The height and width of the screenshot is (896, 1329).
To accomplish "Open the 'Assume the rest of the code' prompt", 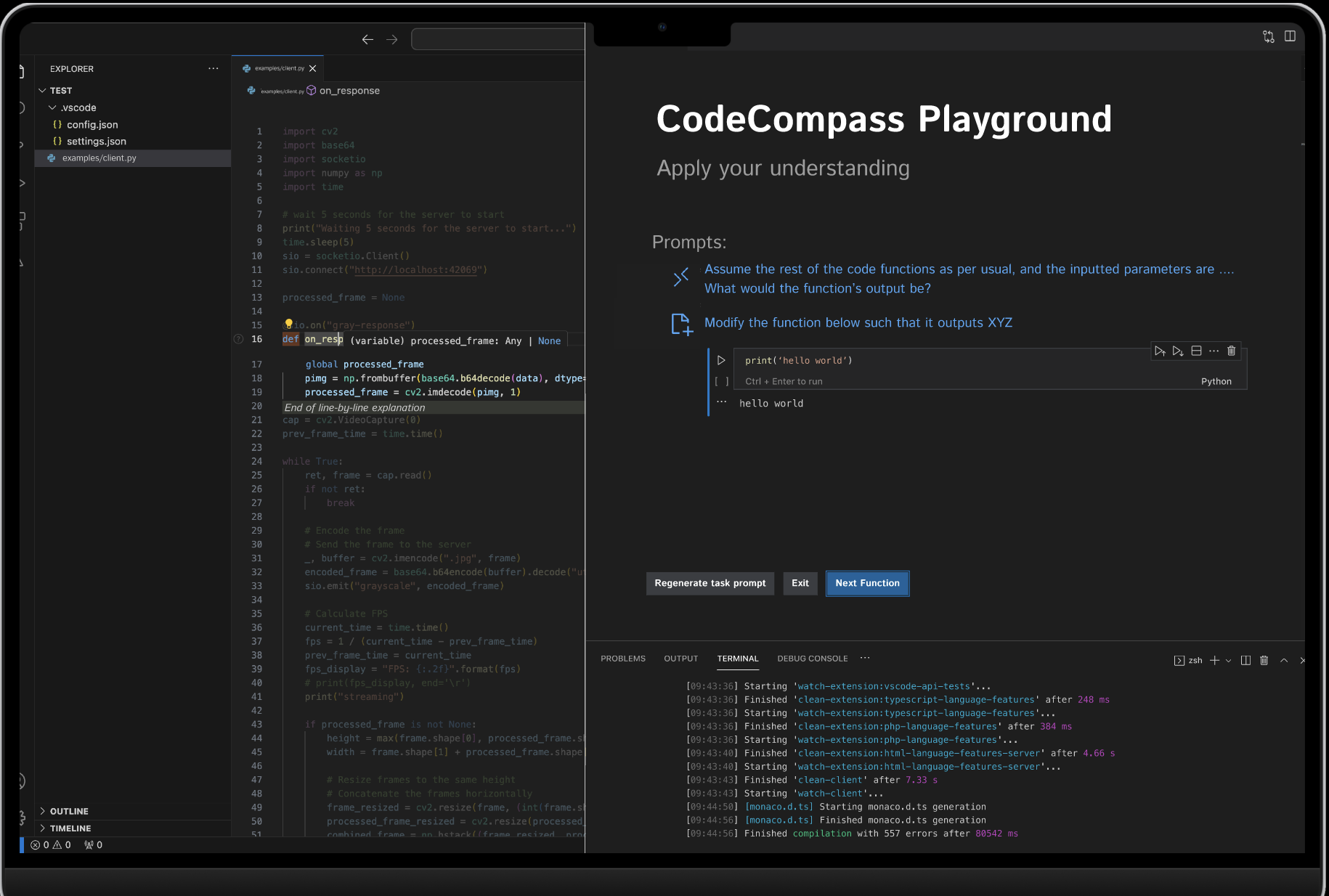I will [969, 279].
